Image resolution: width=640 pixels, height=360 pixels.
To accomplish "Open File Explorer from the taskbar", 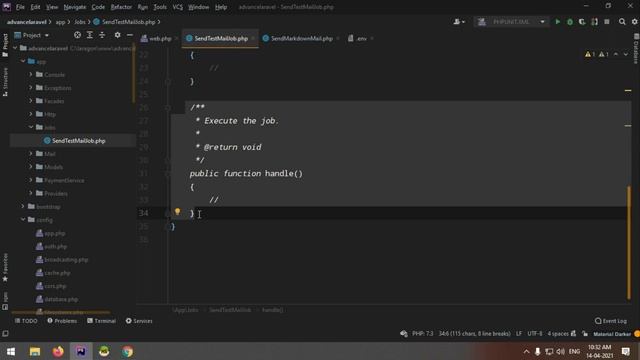I will [35, 351].
